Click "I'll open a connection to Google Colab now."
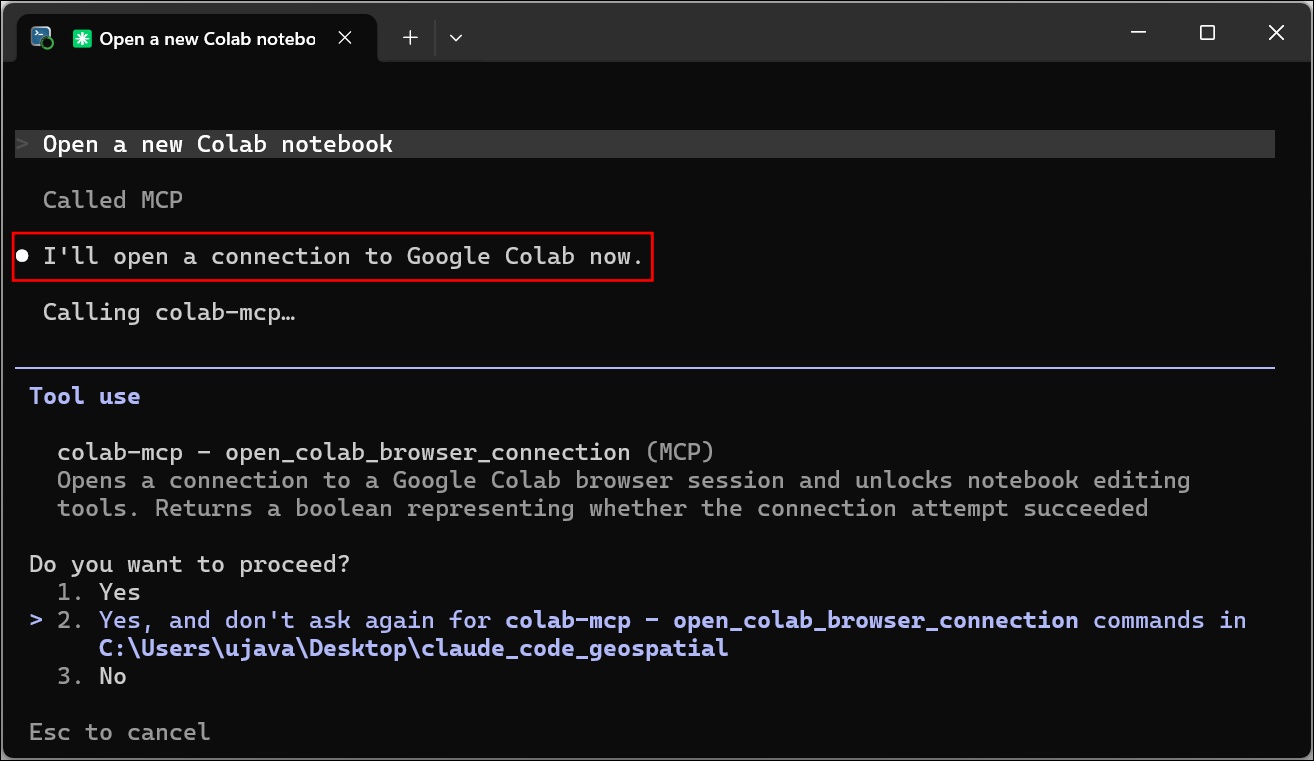 [x=343, y=256]
